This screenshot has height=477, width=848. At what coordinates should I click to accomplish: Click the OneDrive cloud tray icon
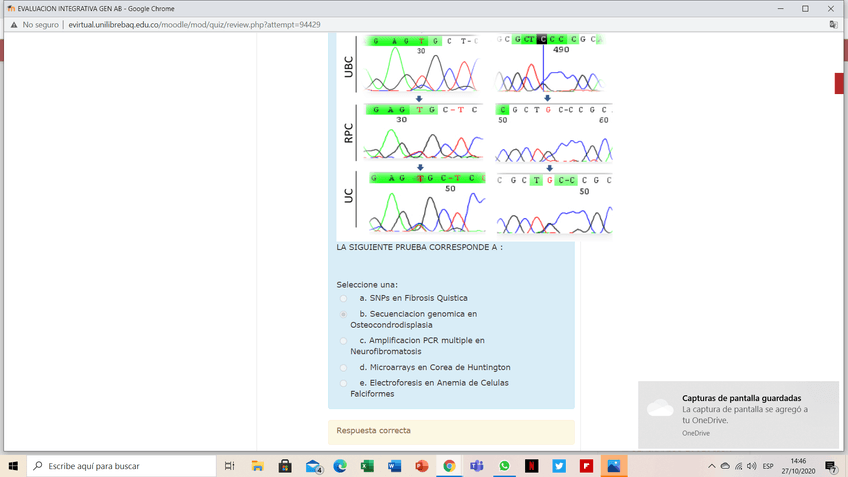pos(725,466)
